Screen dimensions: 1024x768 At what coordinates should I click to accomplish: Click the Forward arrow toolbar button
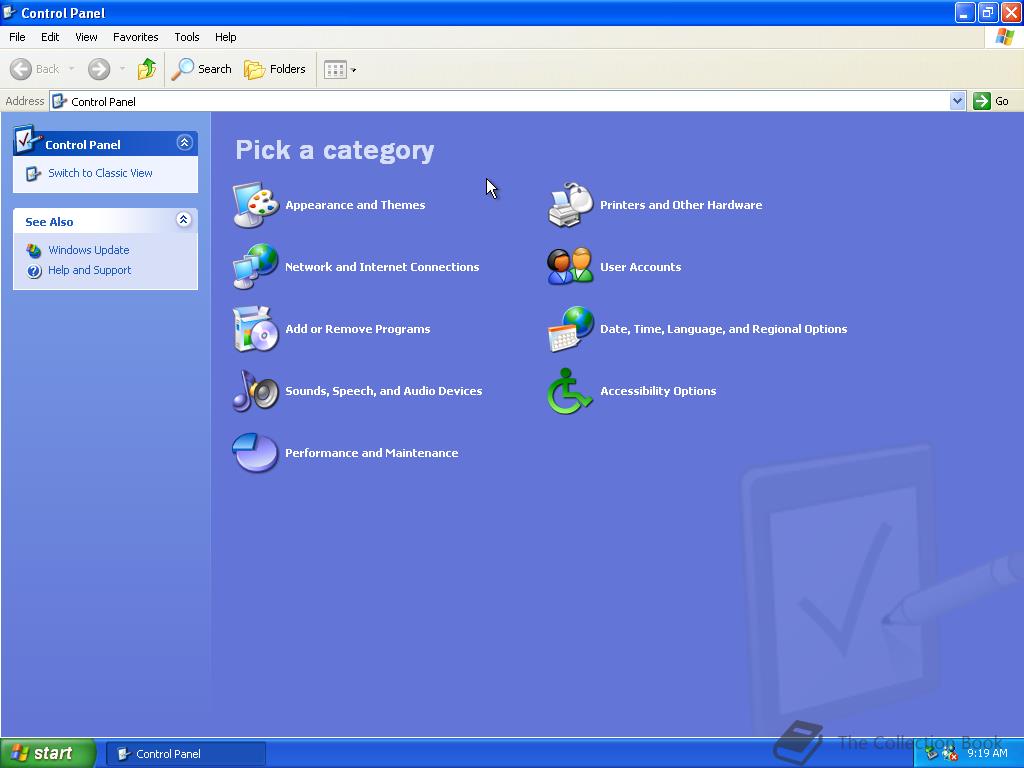coord(99,69)
